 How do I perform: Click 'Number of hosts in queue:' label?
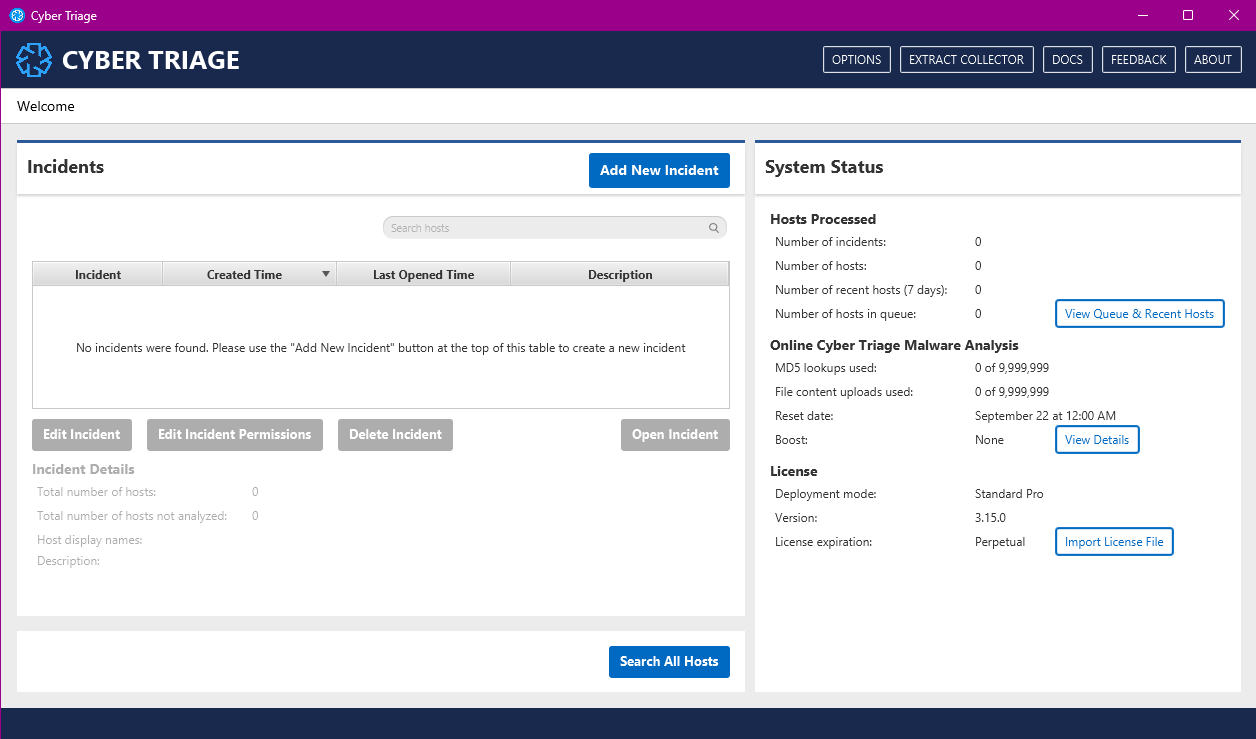coord(845,314)
